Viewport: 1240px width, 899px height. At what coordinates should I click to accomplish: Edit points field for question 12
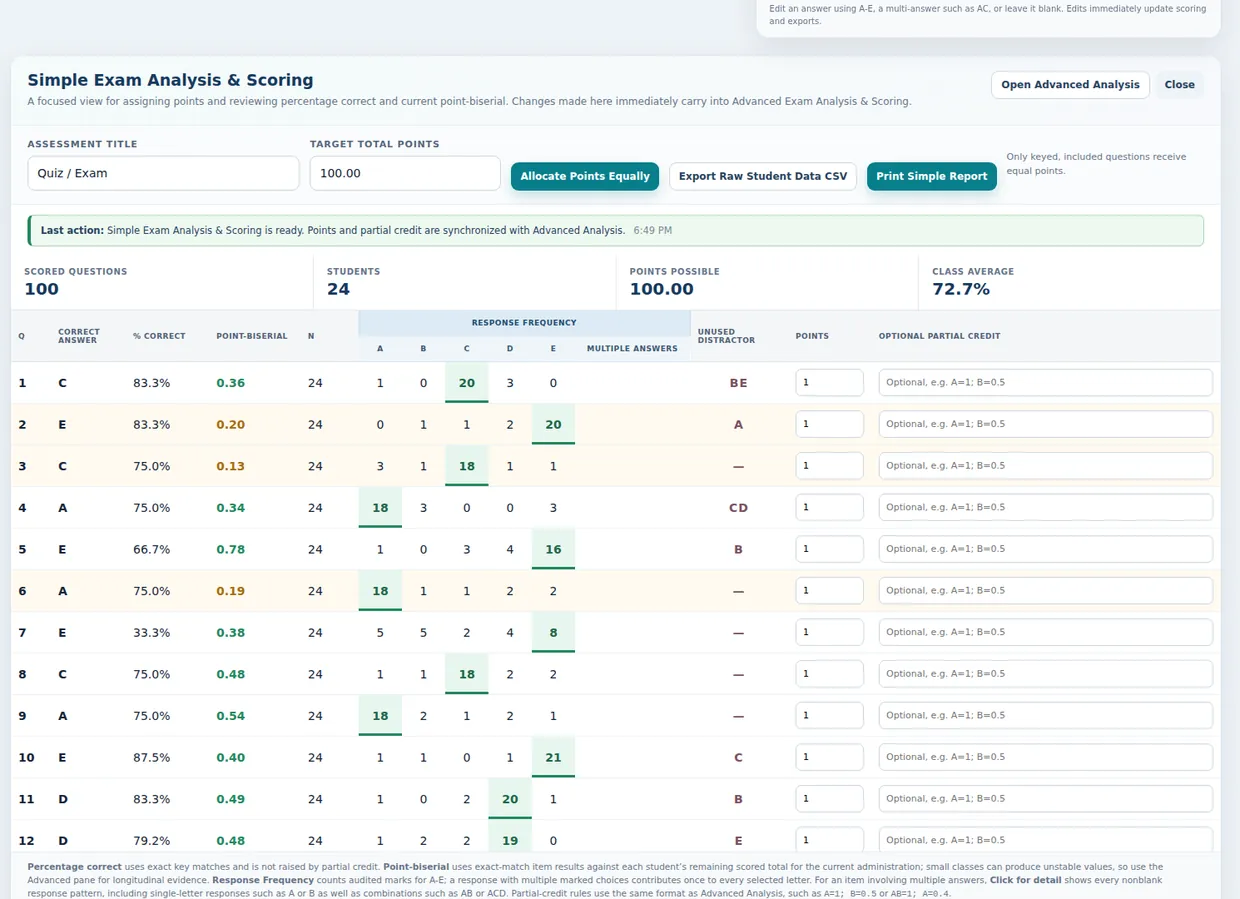pyautogui.click(x=829, y=840)
